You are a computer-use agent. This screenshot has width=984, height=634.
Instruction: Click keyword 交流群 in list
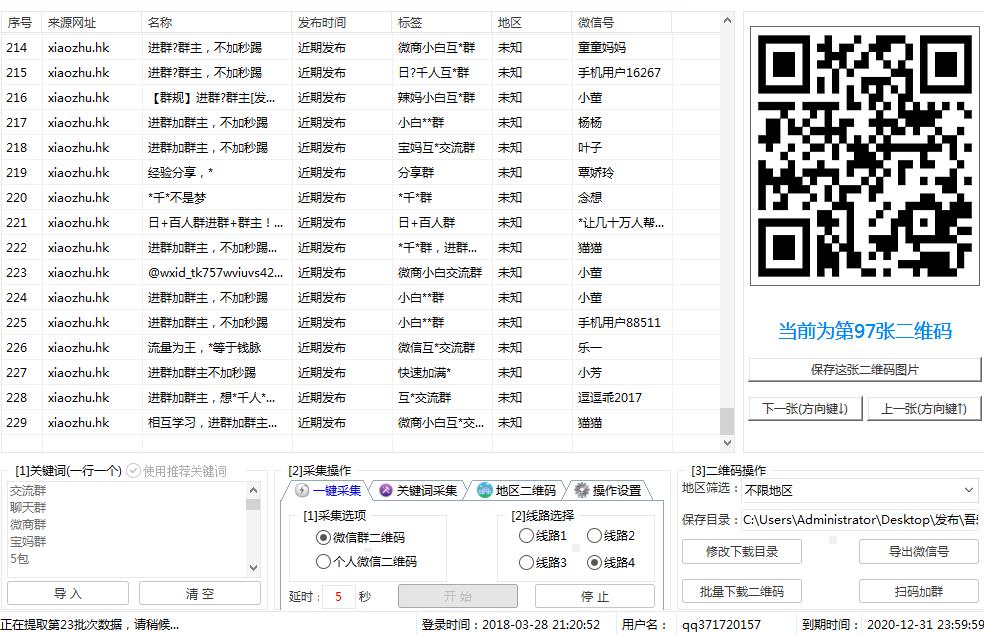tap(28, 491)
